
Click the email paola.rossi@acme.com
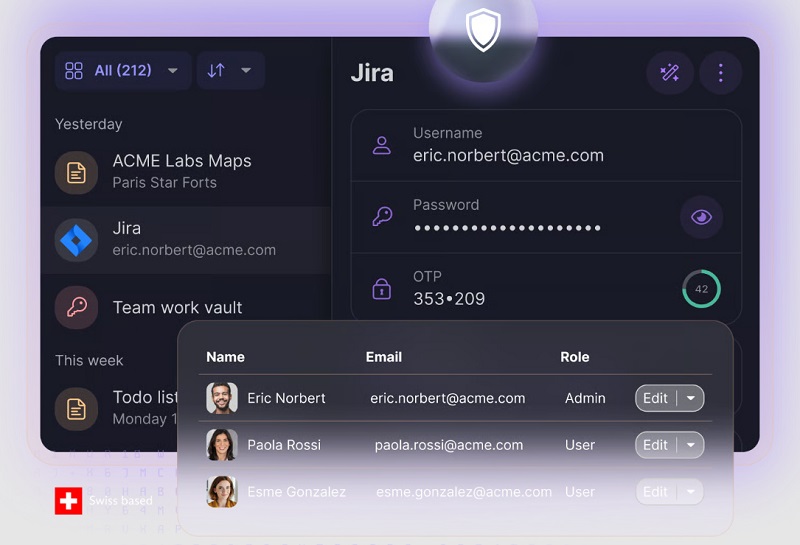(x=449, y=445)
